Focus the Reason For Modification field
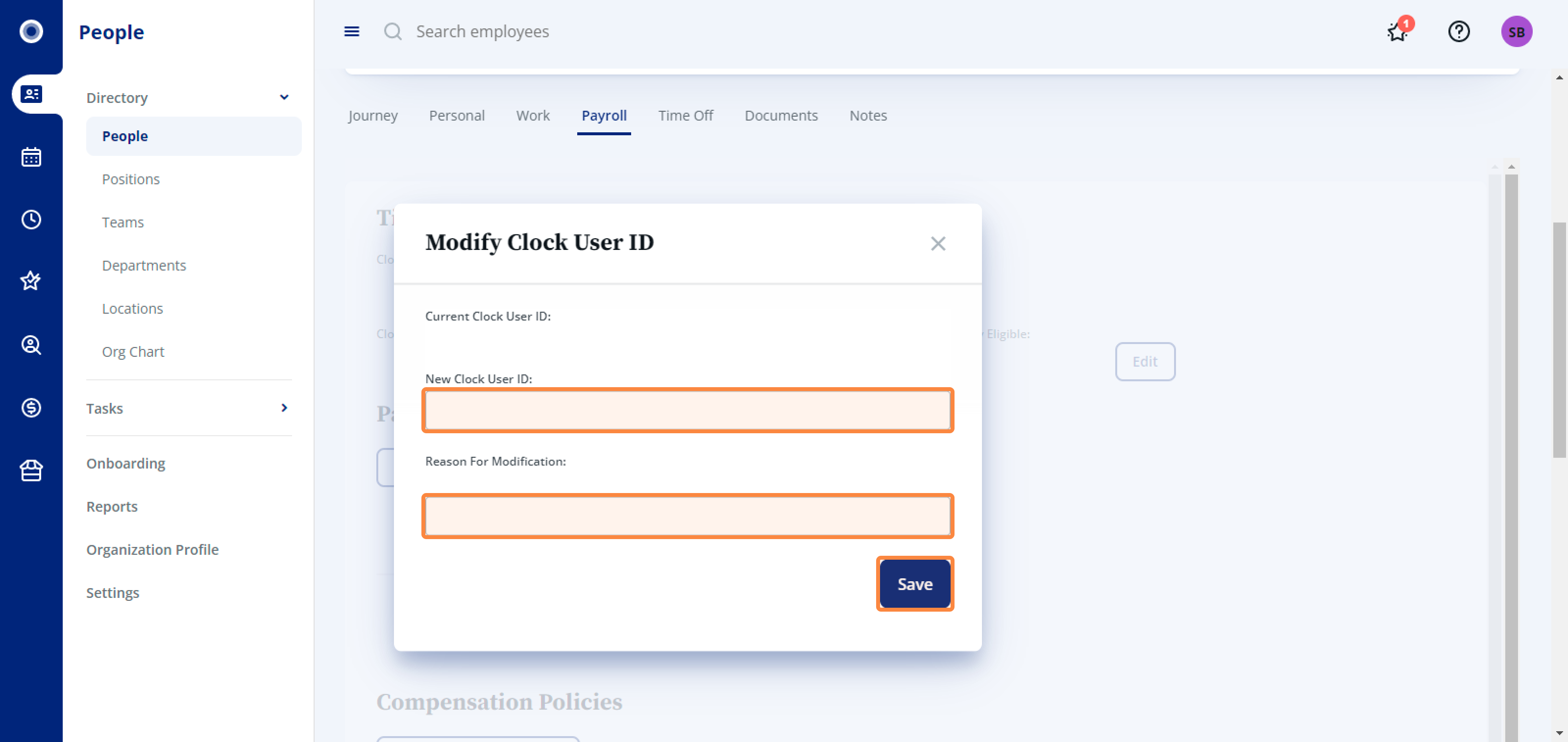The height and width of the screenshot is (742, 1568). coord(687,516)
